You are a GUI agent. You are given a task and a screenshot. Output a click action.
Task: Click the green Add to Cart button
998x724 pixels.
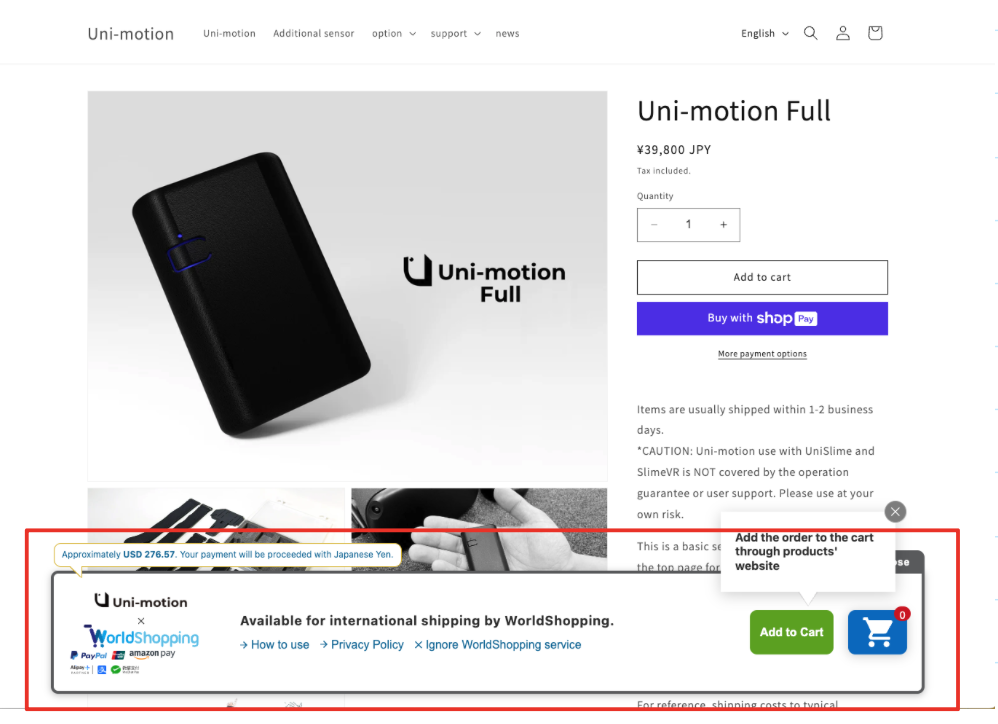791,632
